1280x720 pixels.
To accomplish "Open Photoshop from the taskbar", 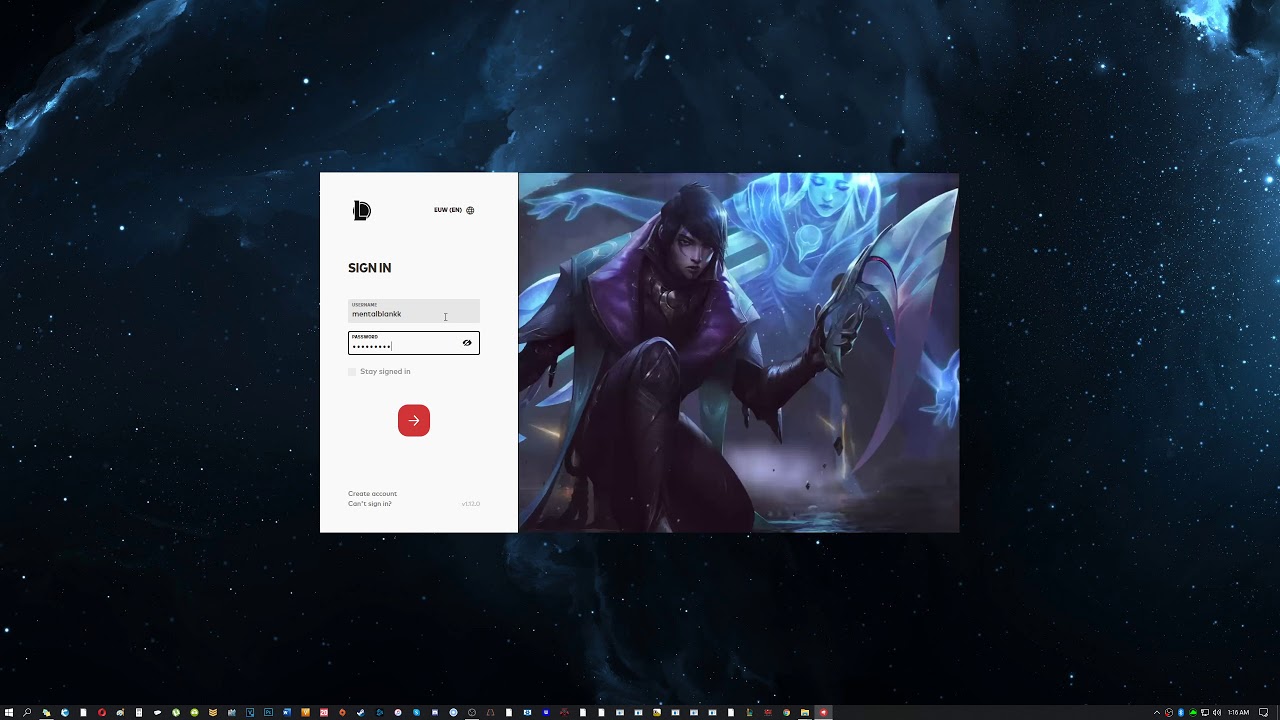I will [x=268, y=712].
